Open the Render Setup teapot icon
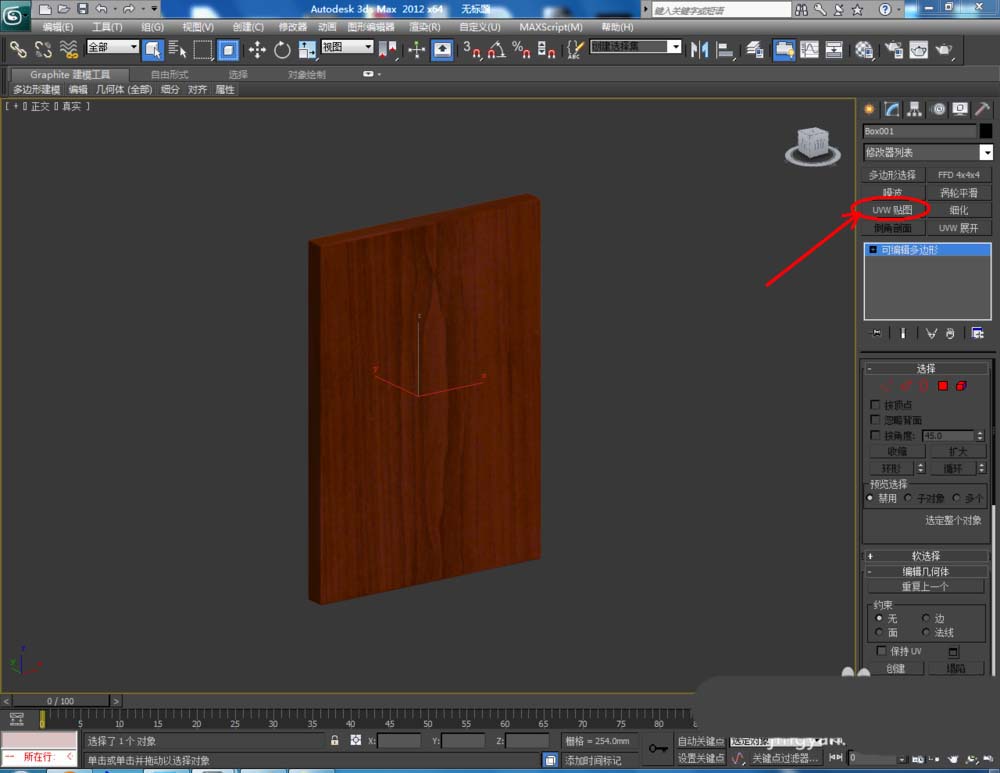The image size is (1000, 773). click(893, 49)
